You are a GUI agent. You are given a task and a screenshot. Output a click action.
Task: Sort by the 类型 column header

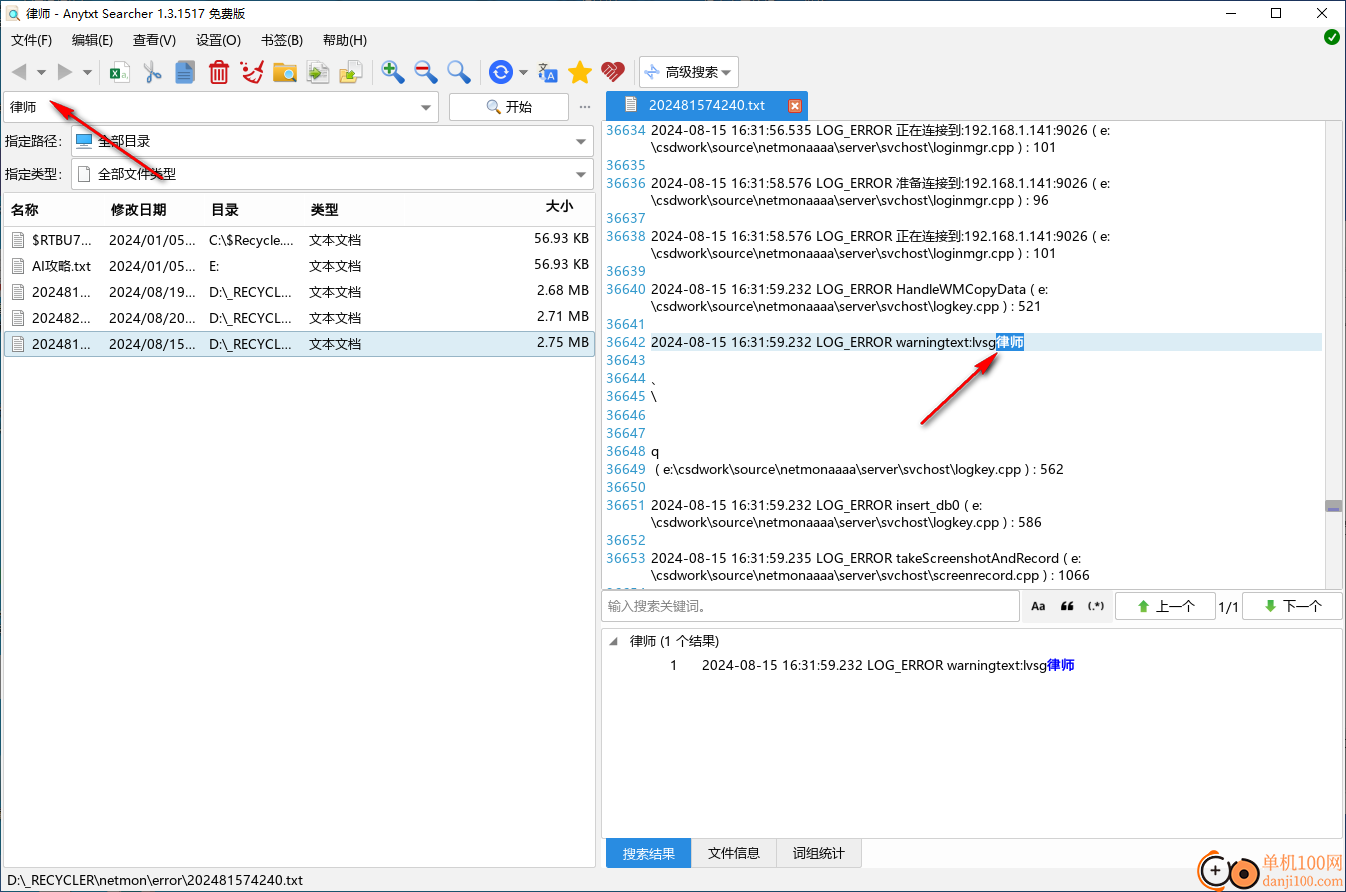coord(354,209)
